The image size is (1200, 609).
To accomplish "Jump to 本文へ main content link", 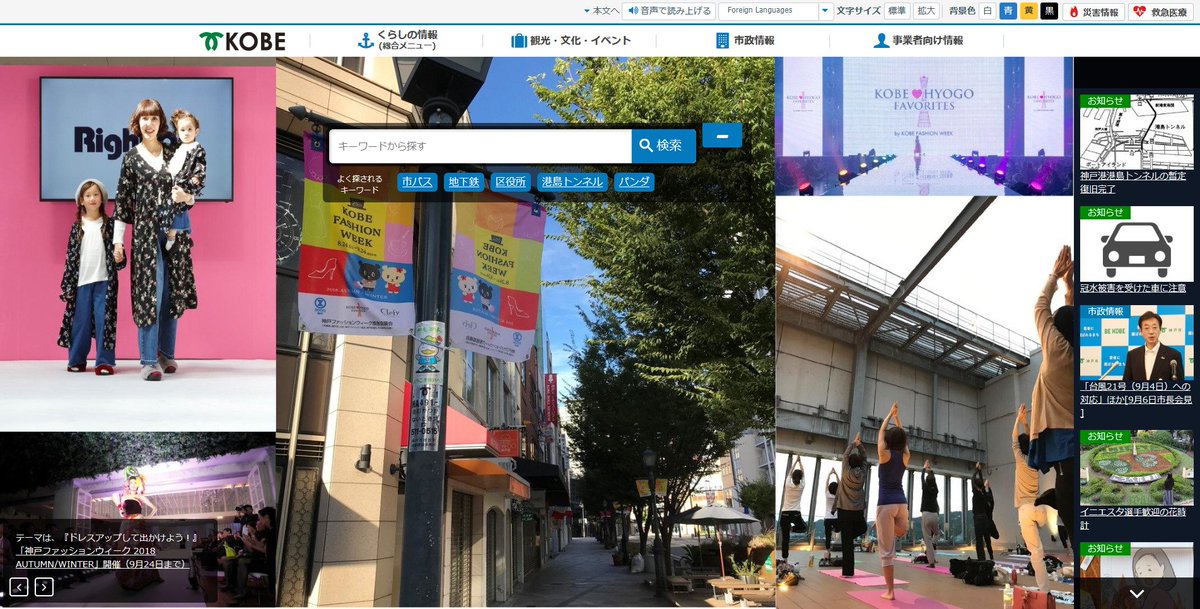I will coord(601,11).
